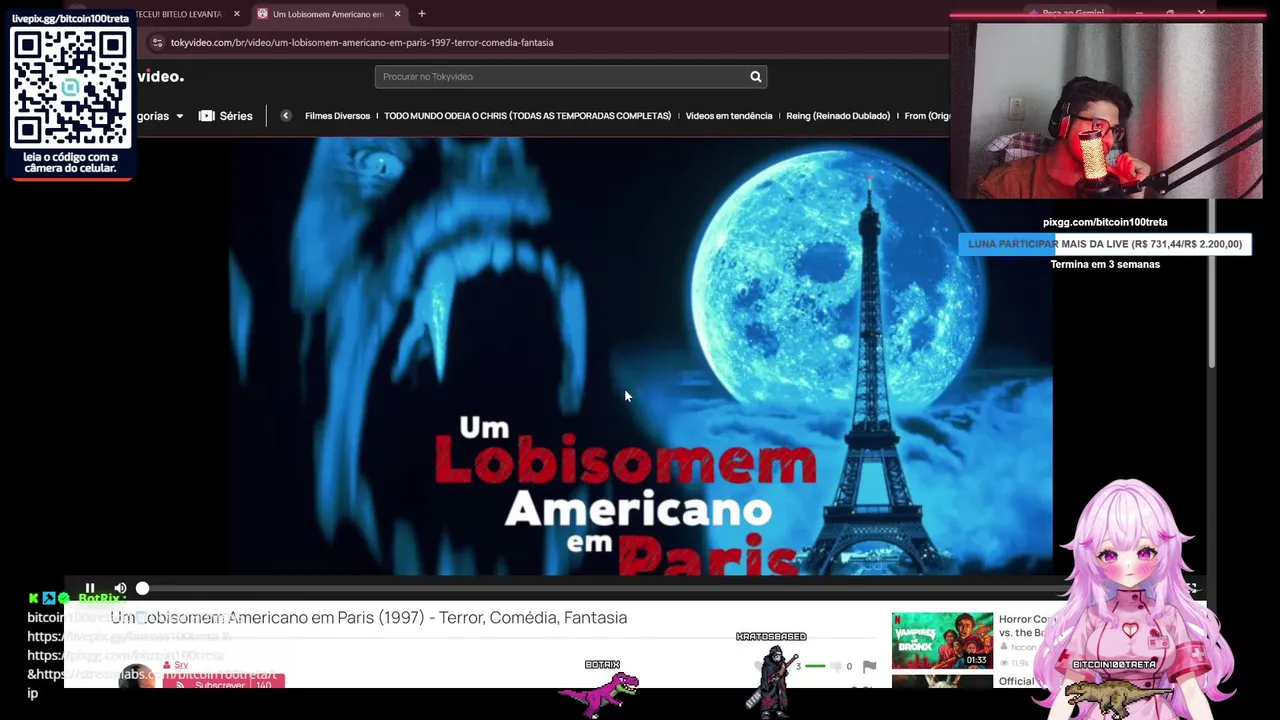Open the 'Filmes Diversos' link

point(337,116)
